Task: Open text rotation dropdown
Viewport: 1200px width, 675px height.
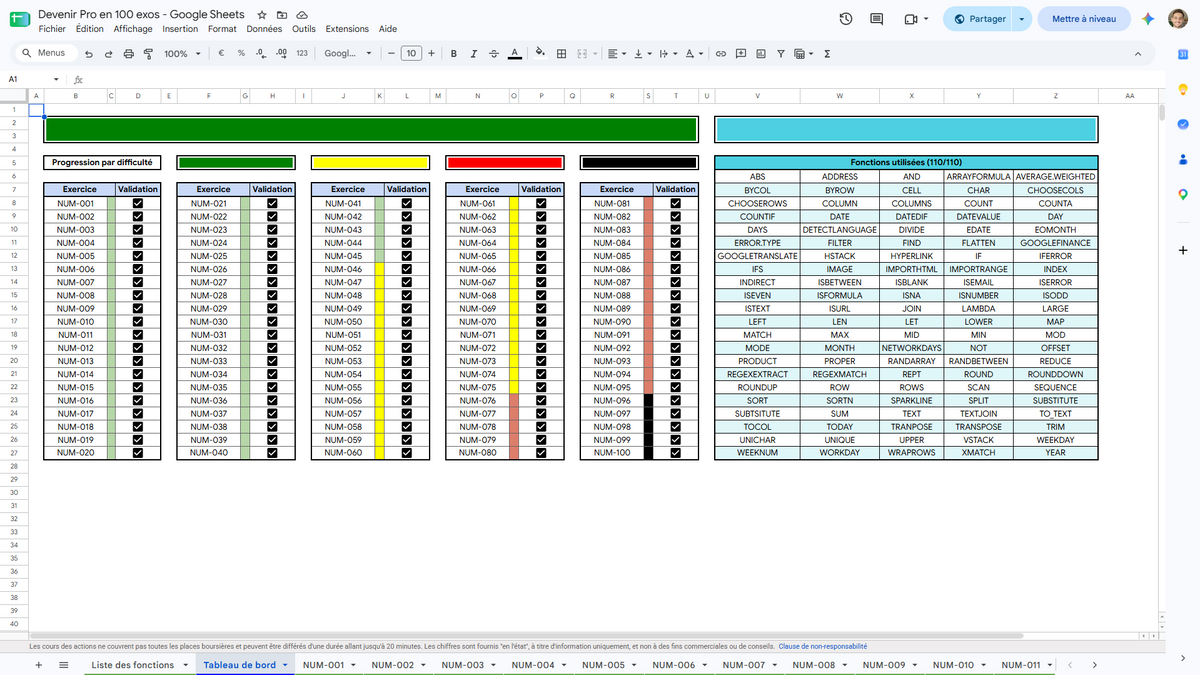Action: click(696, 54)
